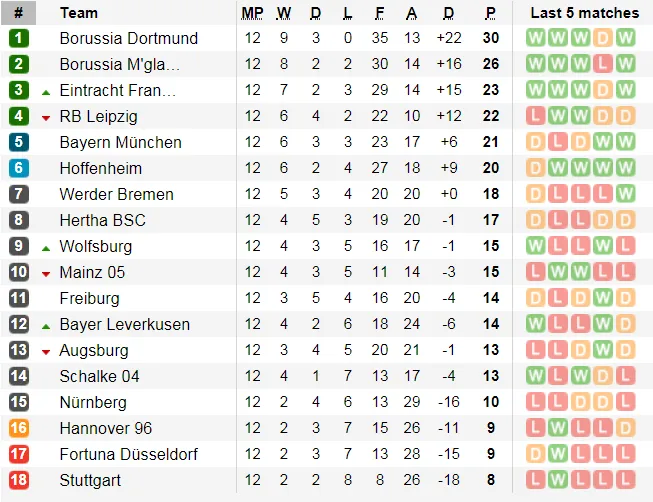Click Werder Bremen's latest win badge
Viewport: 653px width, 502px height.
point(625,194)
